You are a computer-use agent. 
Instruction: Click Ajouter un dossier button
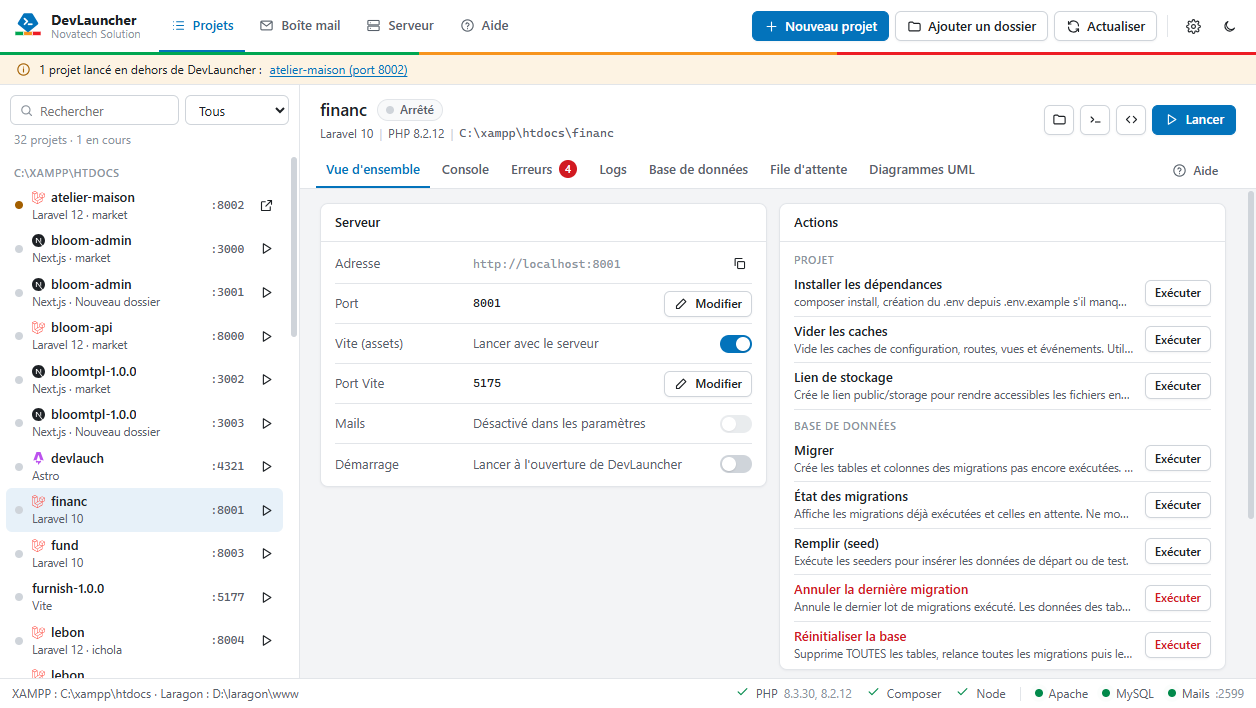click(x=971, y=26)
